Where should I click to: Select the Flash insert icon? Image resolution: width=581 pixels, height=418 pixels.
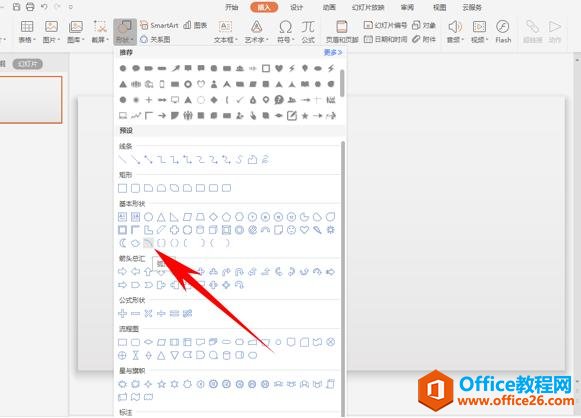[x=503, y=31]
